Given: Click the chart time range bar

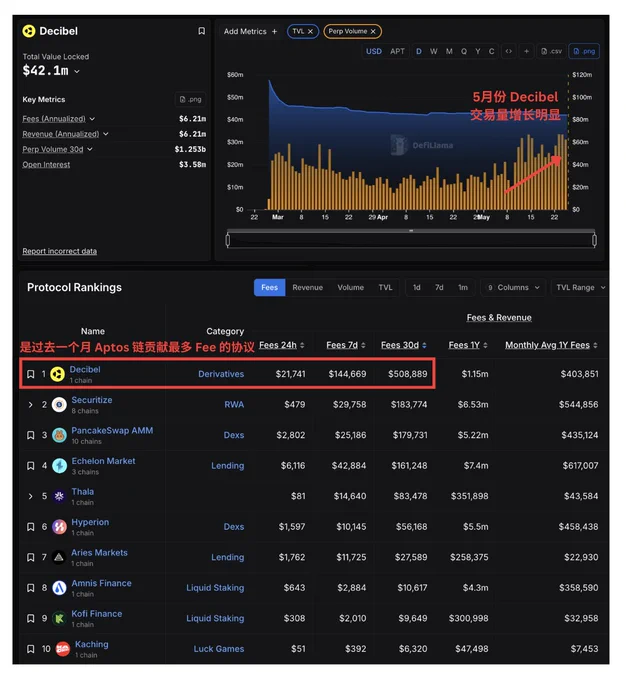Looking at the screenshot, I should pyautogui.click(x=411, y=240).
